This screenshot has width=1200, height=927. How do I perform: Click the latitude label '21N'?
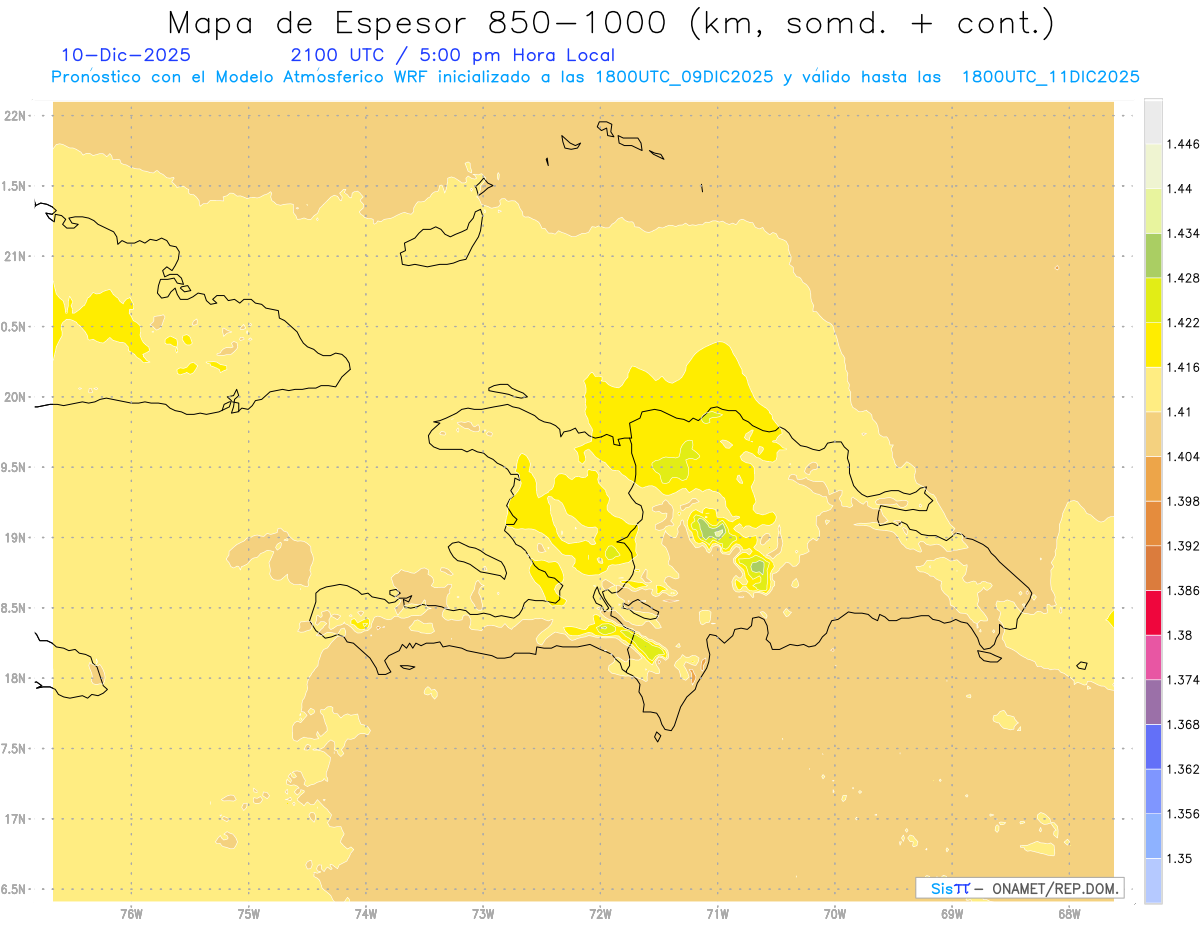click(x=15, y=257)
